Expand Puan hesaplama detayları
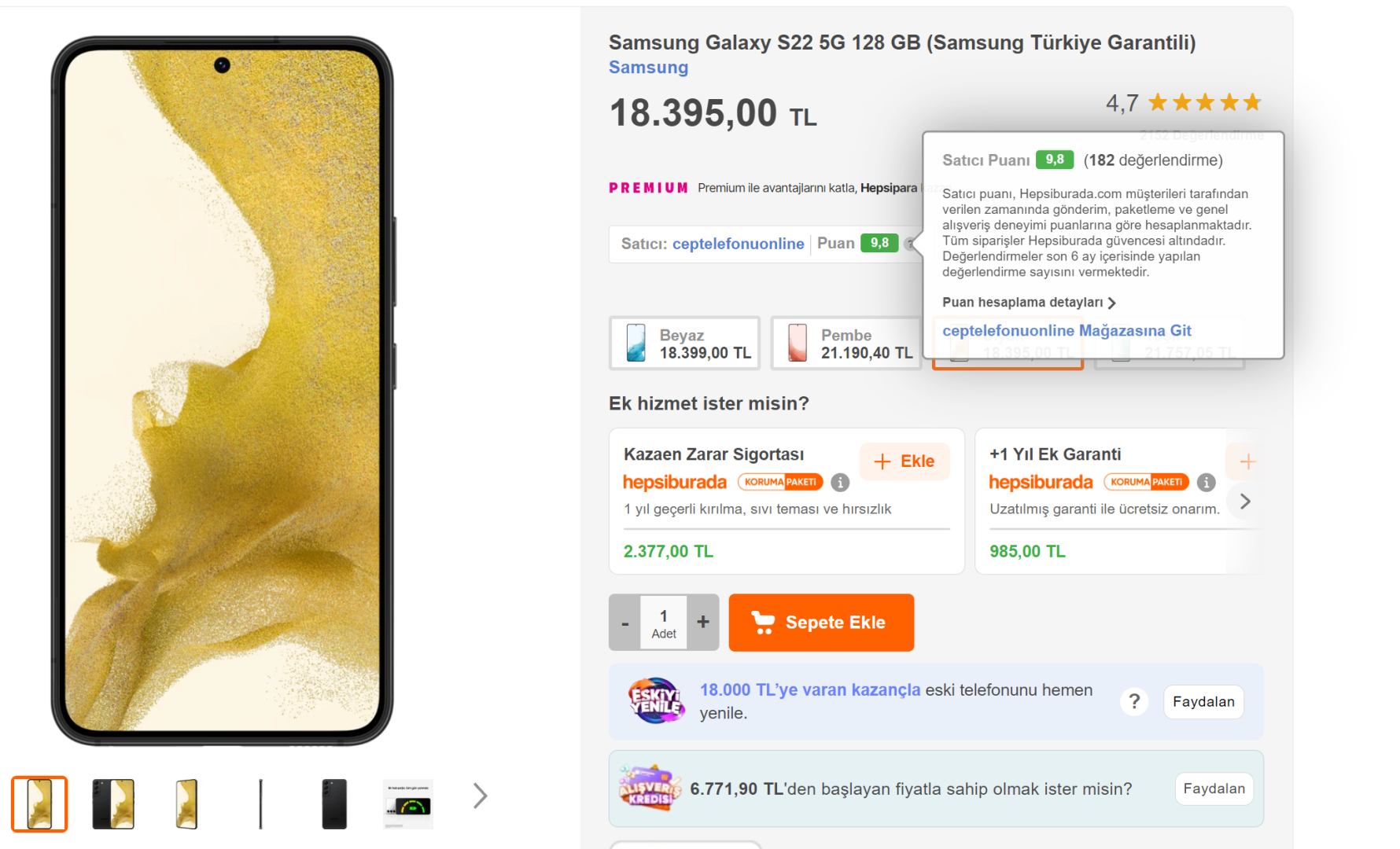The image size is (1400, 849). 1029,303
